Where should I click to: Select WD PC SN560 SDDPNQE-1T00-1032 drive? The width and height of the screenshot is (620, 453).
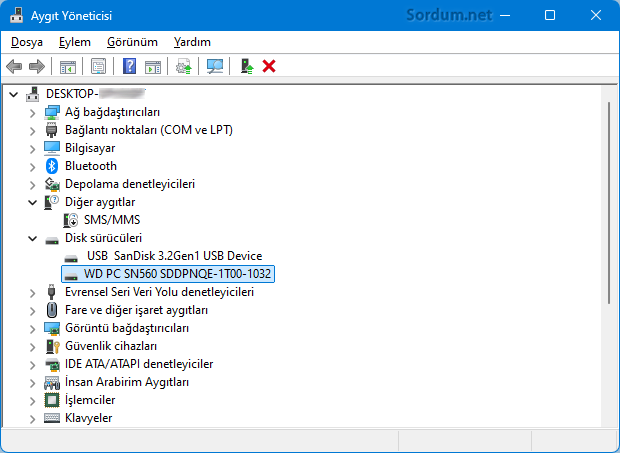pyautogui.click(x=168, y=274)
